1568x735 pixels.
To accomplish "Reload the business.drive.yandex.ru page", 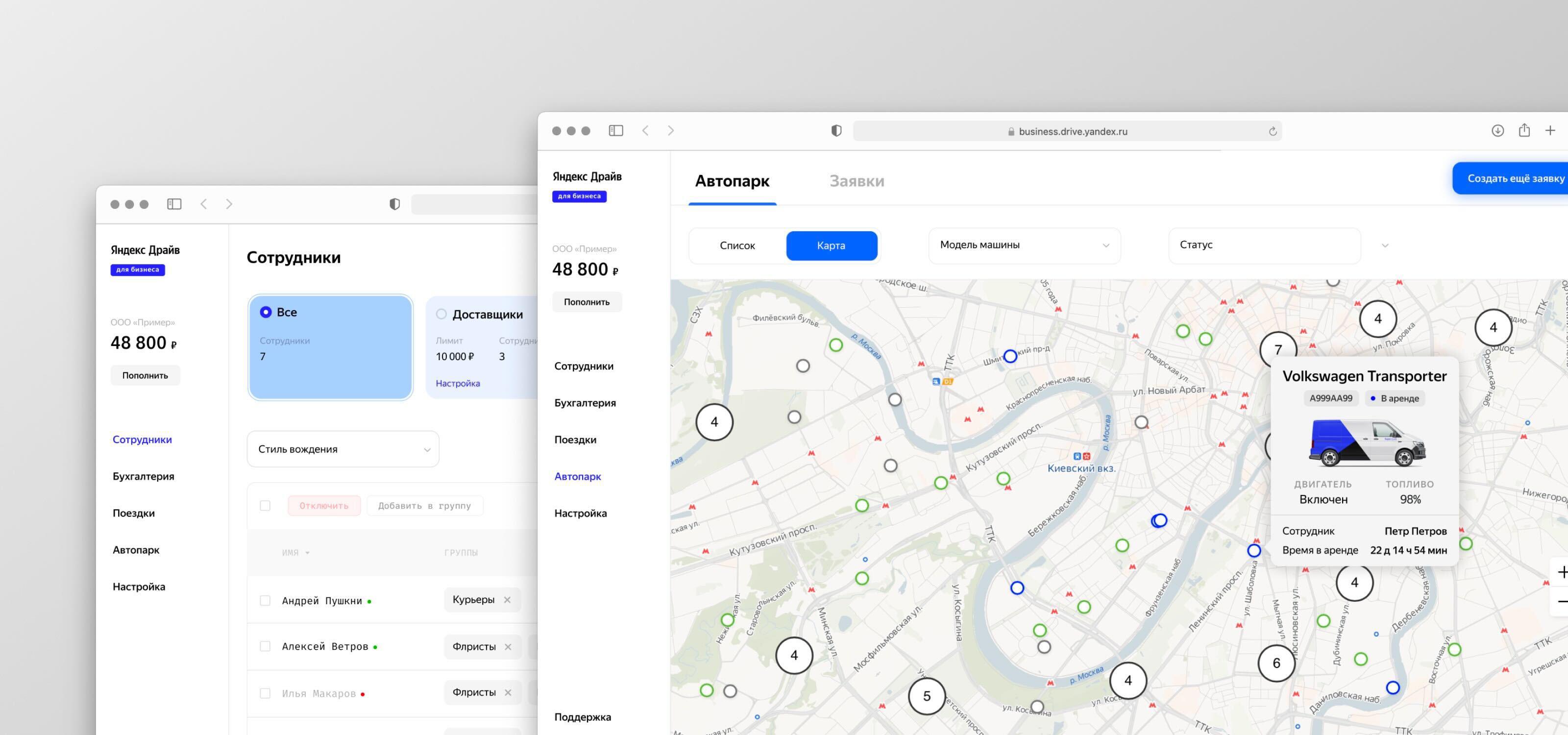I will click(1272, 131).
